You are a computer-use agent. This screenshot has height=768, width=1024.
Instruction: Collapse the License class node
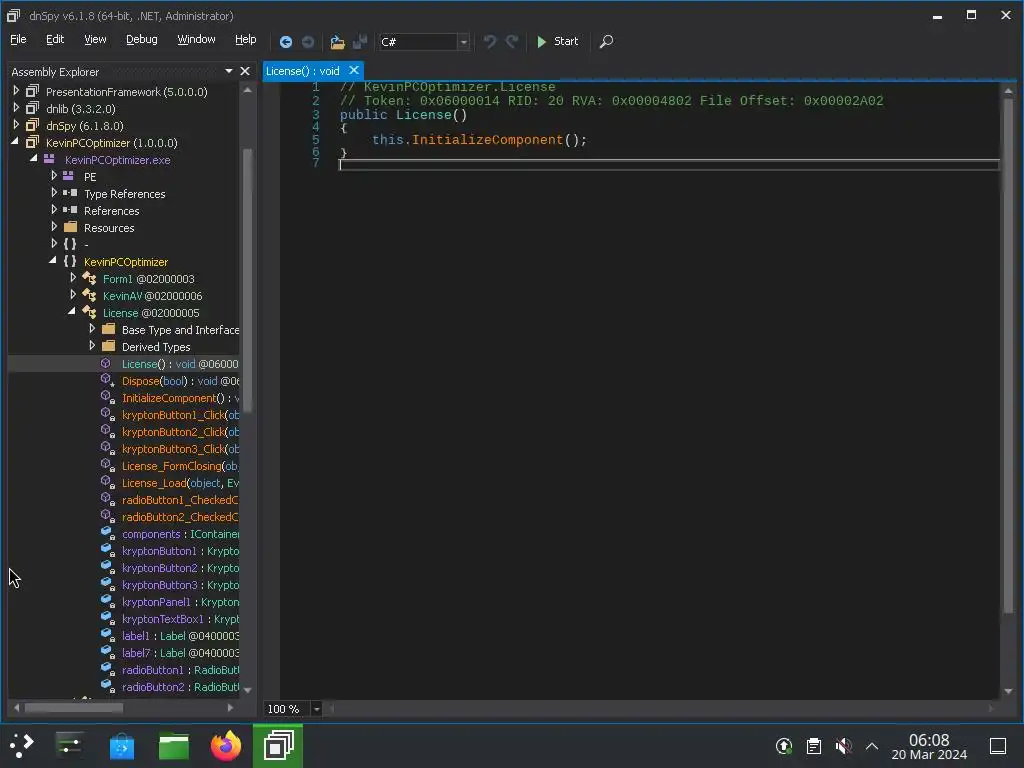tap(72, 312)
